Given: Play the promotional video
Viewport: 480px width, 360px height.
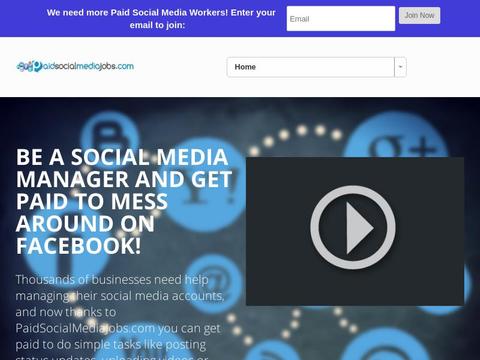Looking at the screenshot, I should point(353,227).
